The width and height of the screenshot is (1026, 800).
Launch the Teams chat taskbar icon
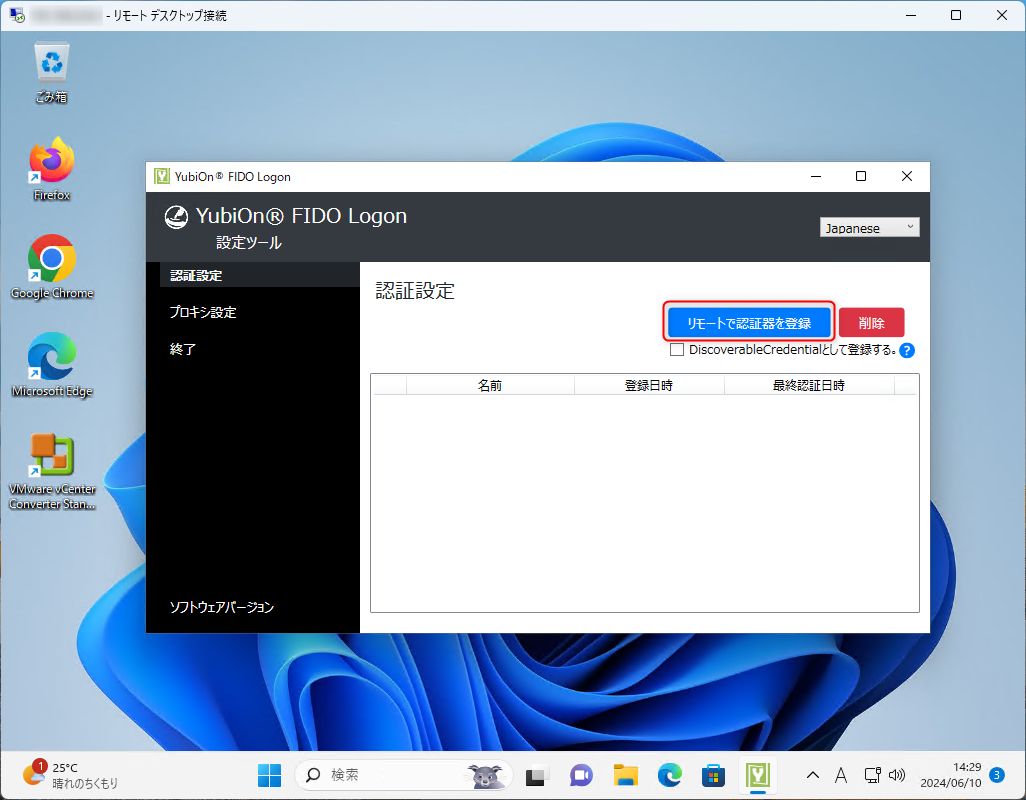click(x=581, y=776)
